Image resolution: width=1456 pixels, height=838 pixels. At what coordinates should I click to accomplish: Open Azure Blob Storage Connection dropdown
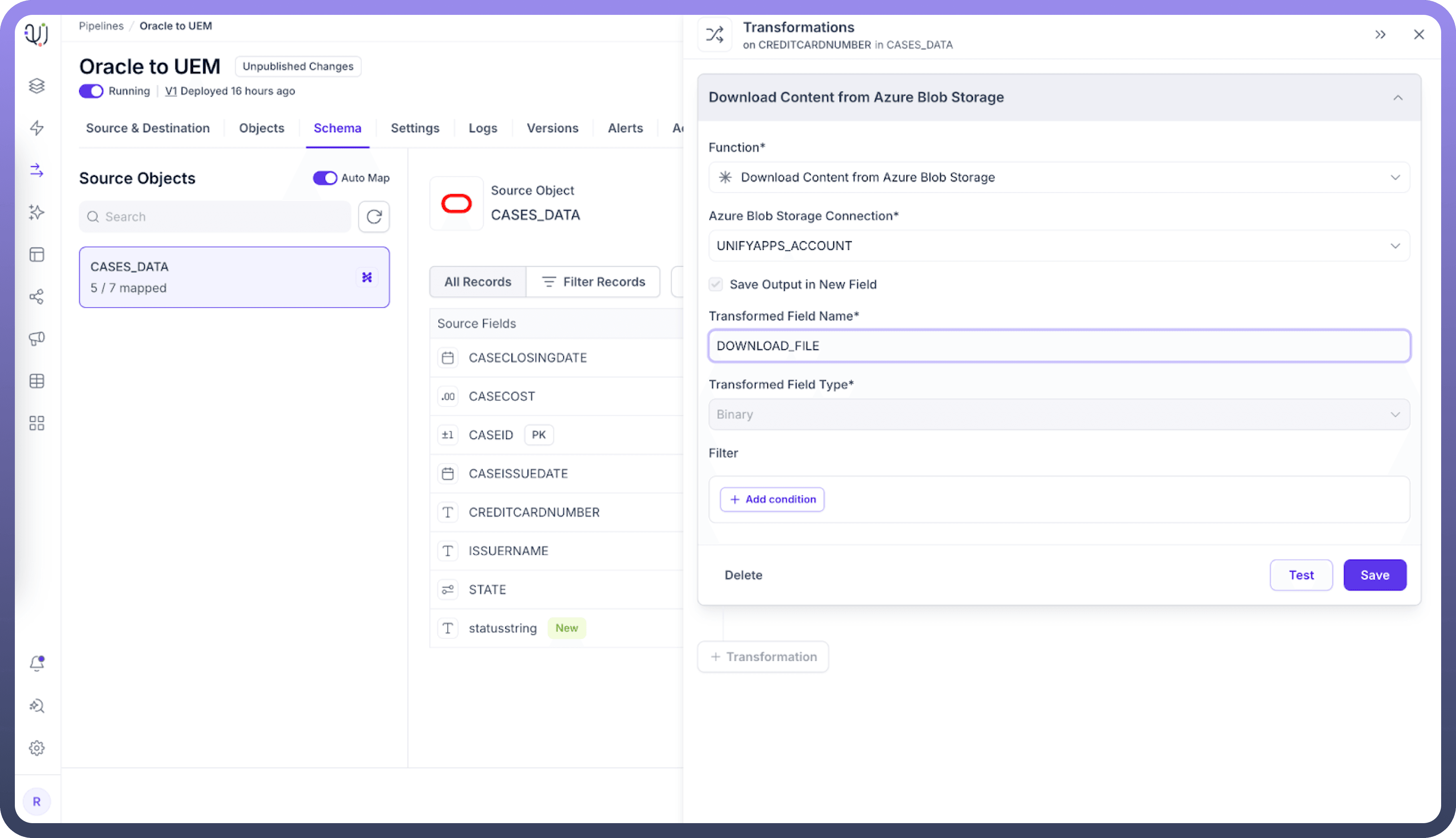tap(1058, 246)
